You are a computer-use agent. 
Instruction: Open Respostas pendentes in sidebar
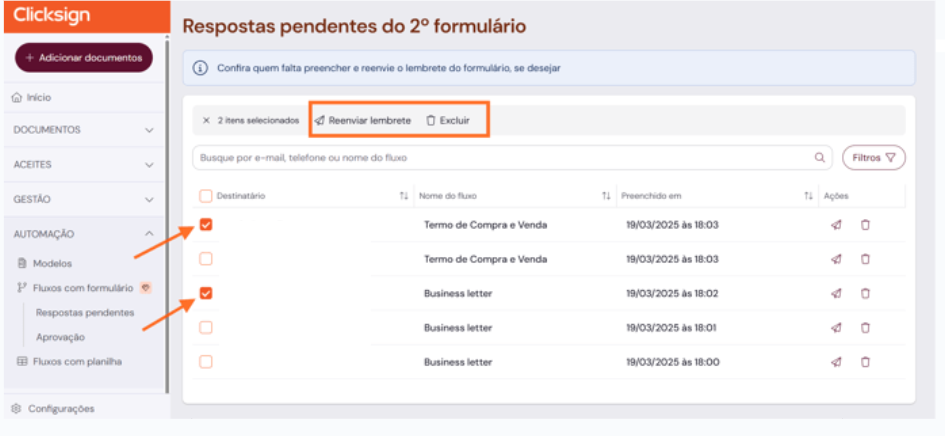(x=84, y=312)
